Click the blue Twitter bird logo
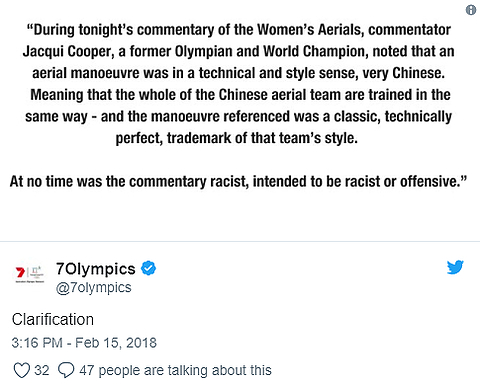This screenshot has width=480, height=385. tap(455, 267)
